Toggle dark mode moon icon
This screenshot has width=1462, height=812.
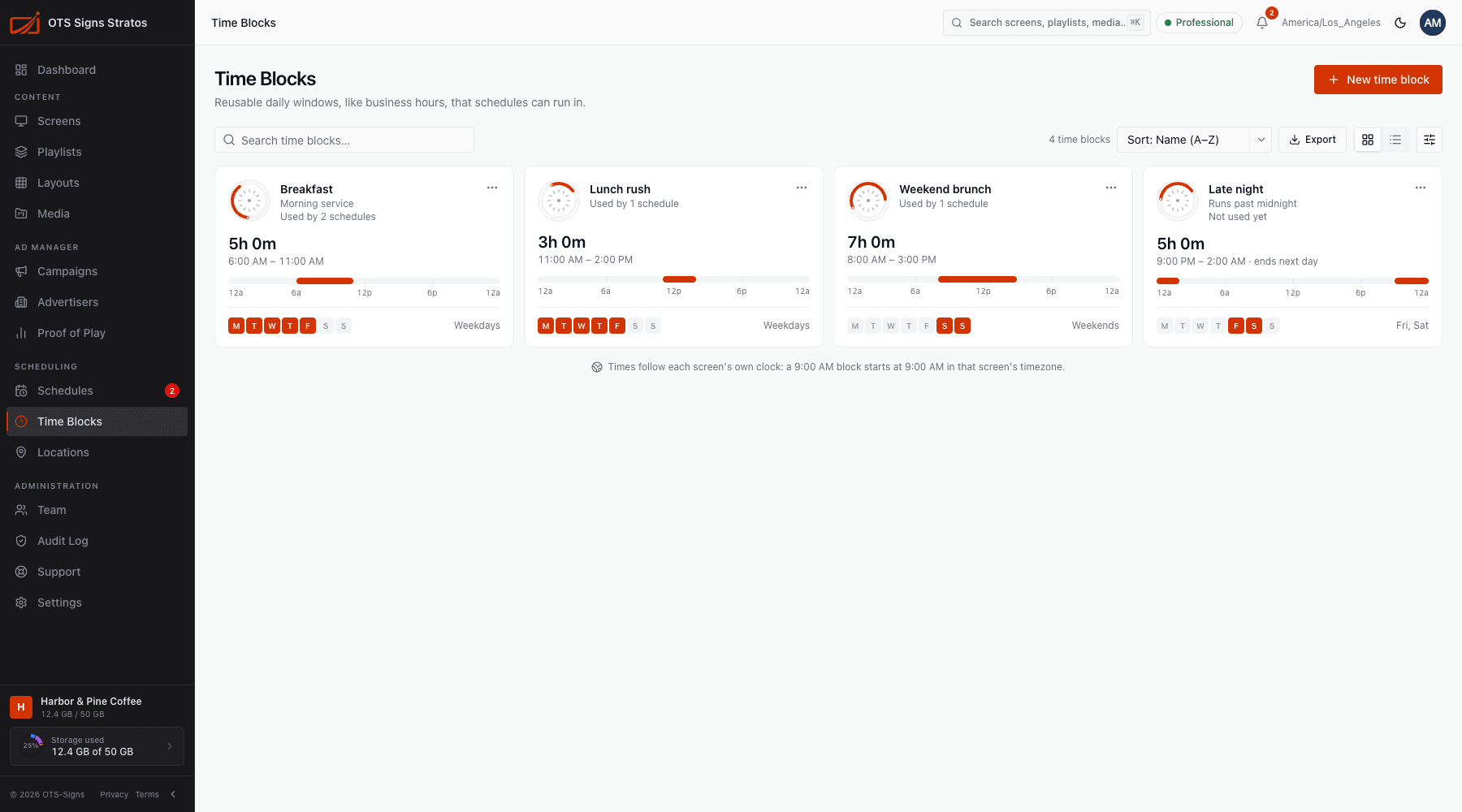point(1400,23)
